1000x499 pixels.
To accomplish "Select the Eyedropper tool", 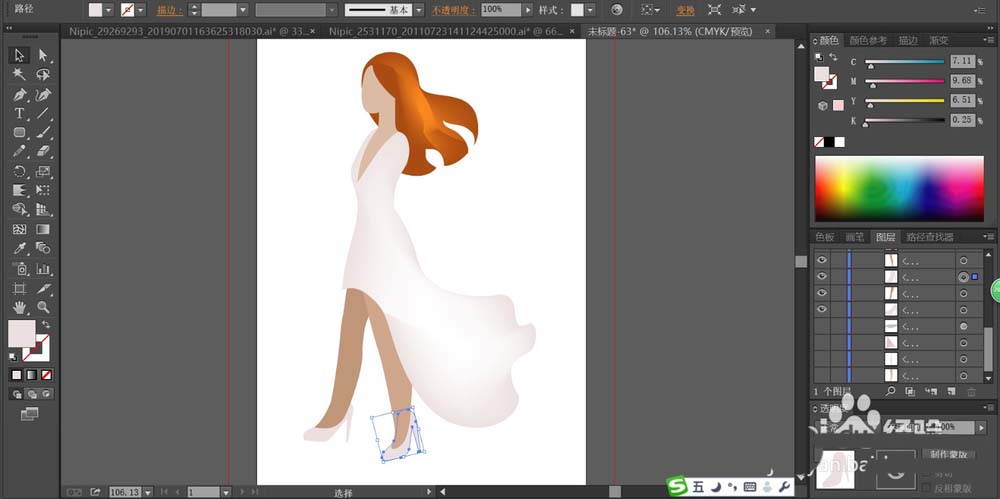I will (19, 249).
